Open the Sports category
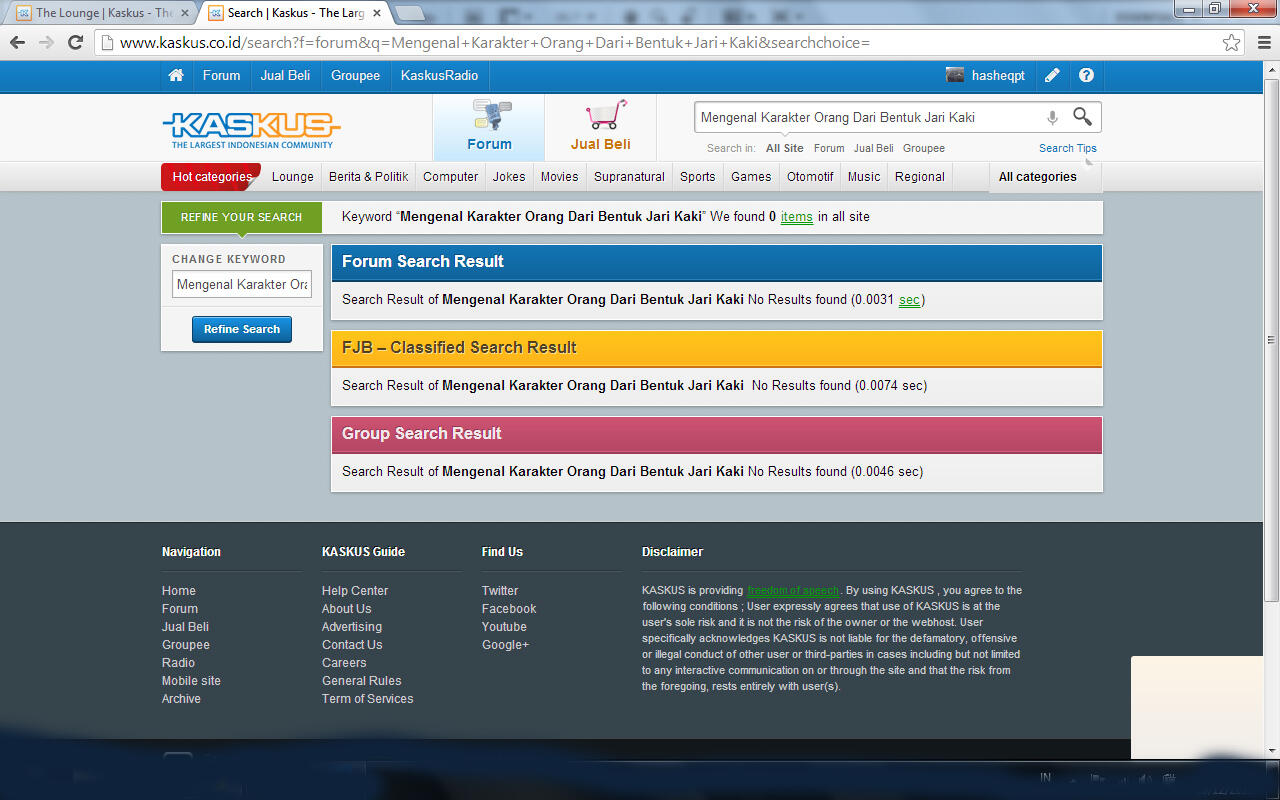The image size is (1280, 800). click(x=698, y=177)
